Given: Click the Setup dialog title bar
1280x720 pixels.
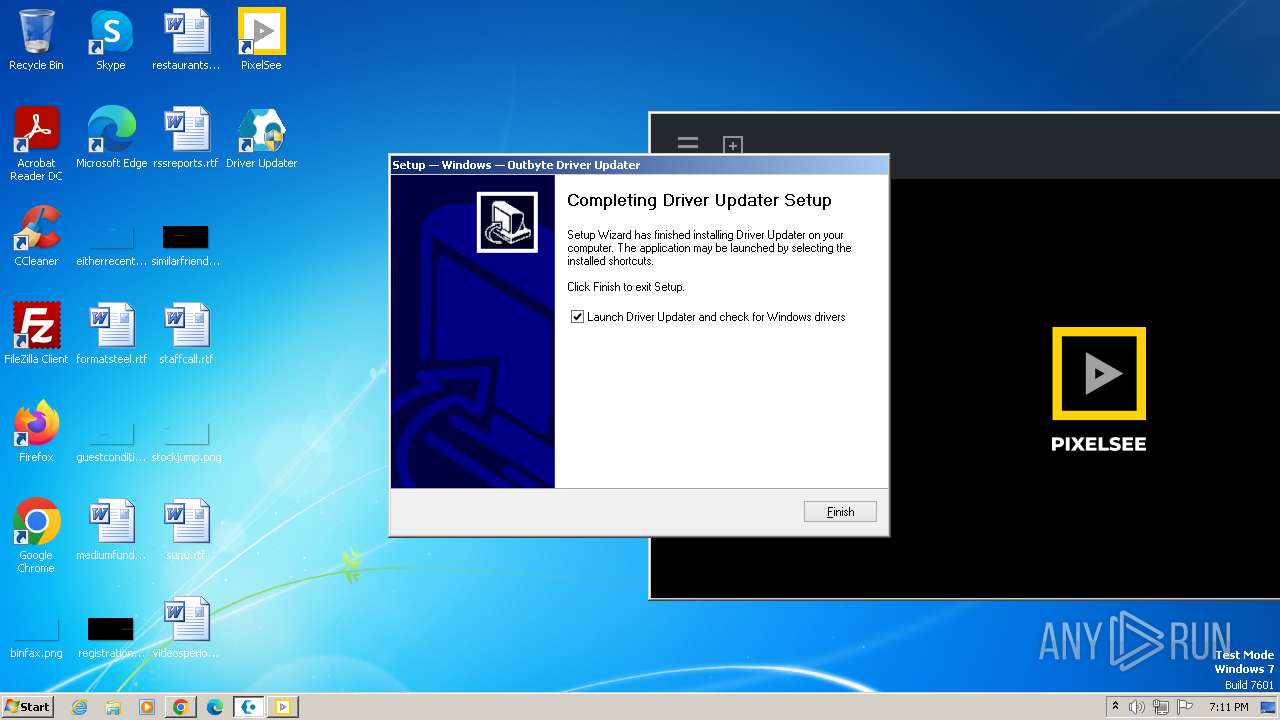Looking at the screenshot, I should pos(638,165).
